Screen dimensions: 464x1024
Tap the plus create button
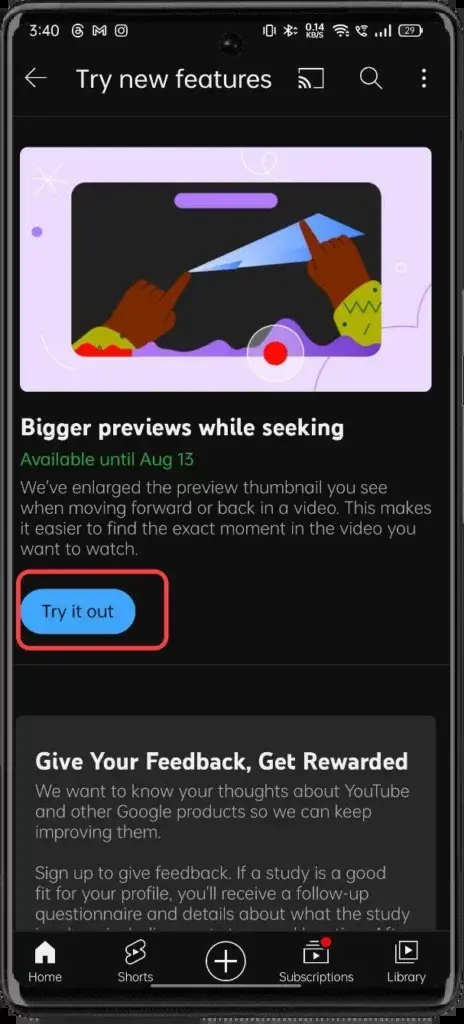coord(225,961)
